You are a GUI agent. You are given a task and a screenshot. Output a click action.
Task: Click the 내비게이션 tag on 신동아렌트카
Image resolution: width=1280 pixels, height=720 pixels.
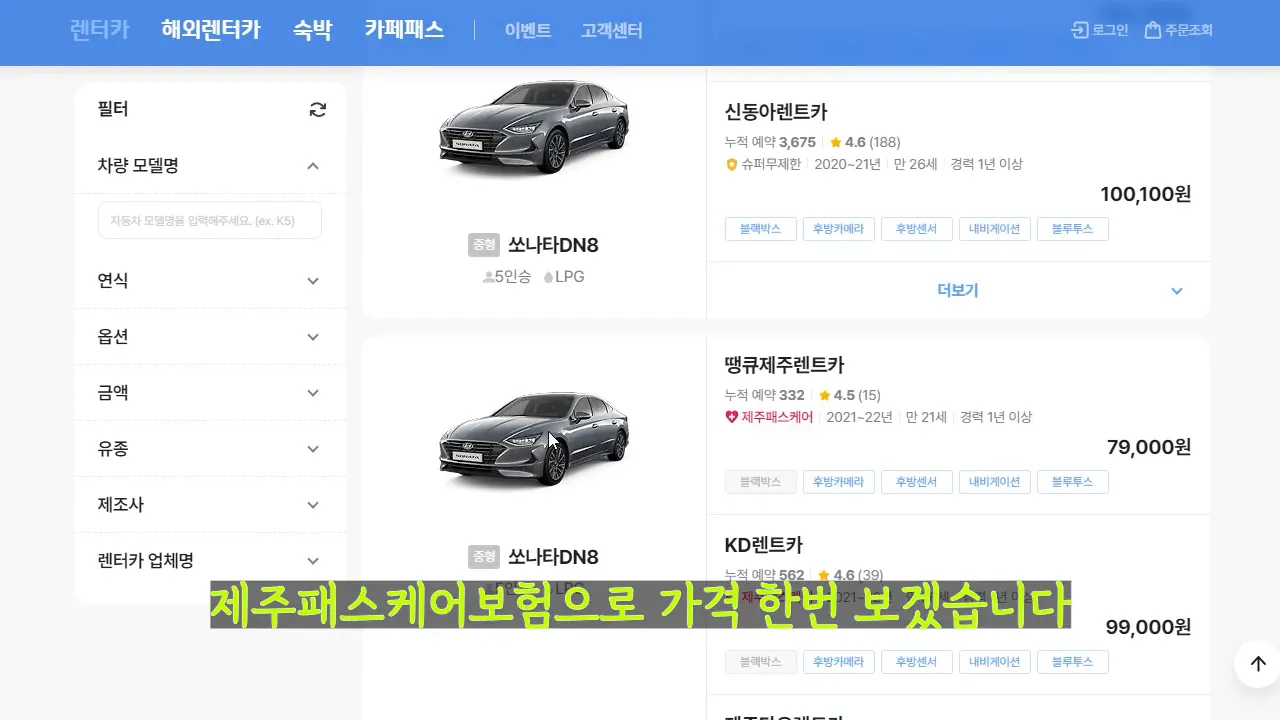pyautogui.click(x=995, y=229)
